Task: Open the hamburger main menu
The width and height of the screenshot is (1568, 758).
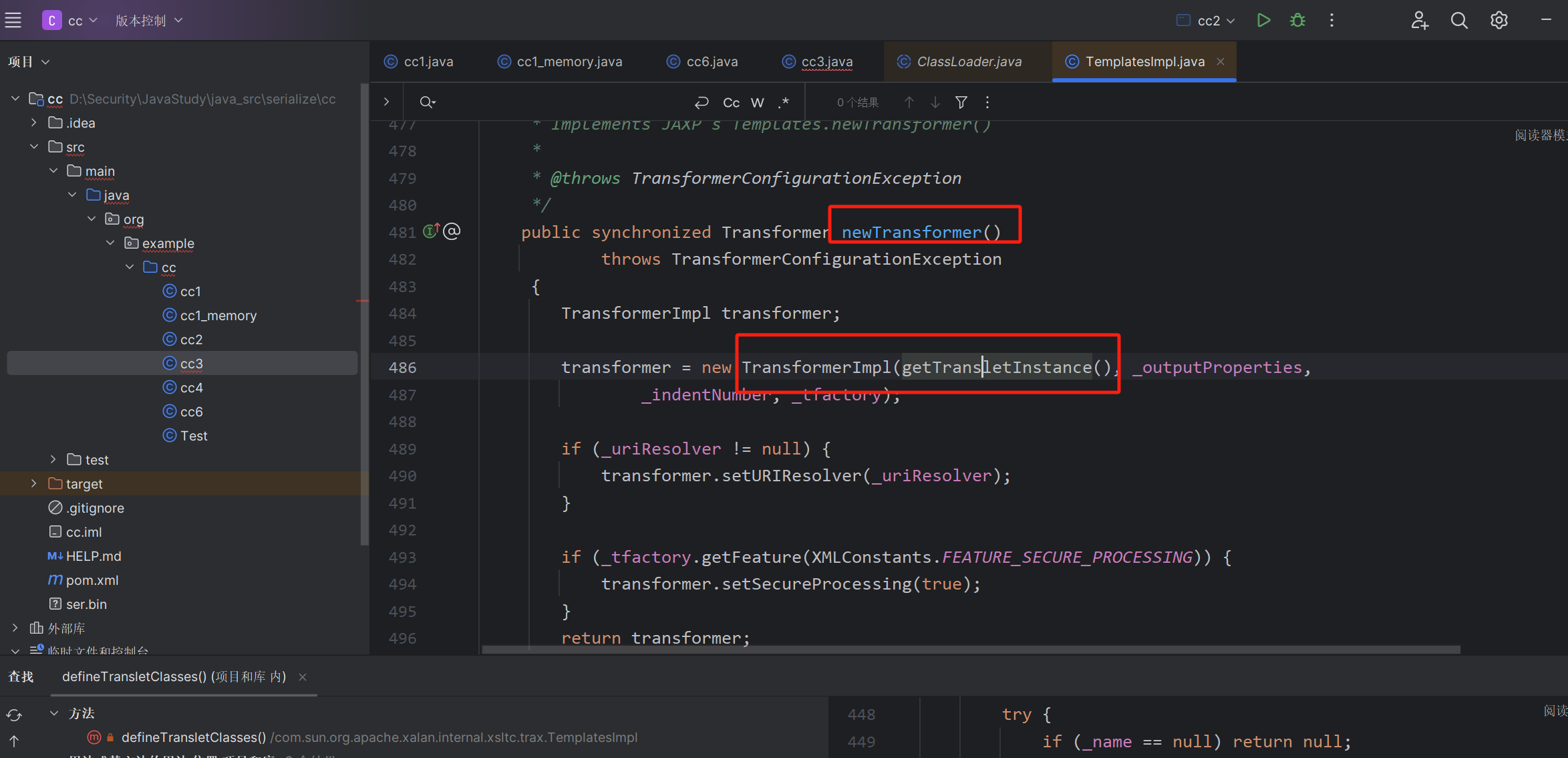Action: [13, 21]
